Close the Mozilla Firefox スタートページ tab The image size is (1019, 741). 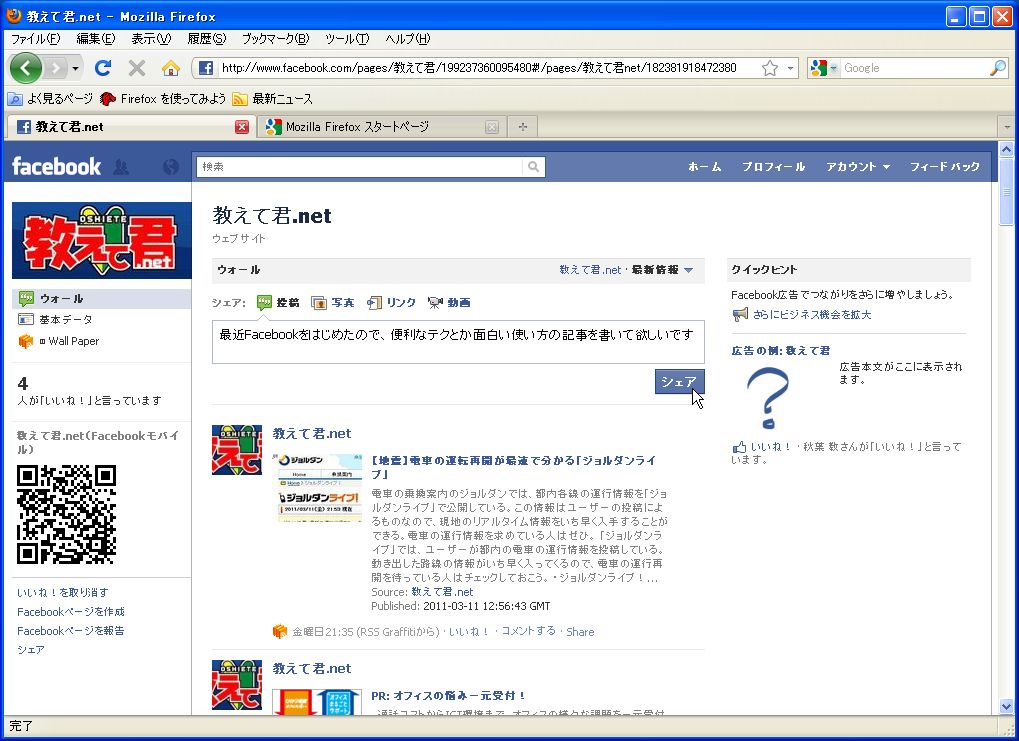tap(492, 127)
